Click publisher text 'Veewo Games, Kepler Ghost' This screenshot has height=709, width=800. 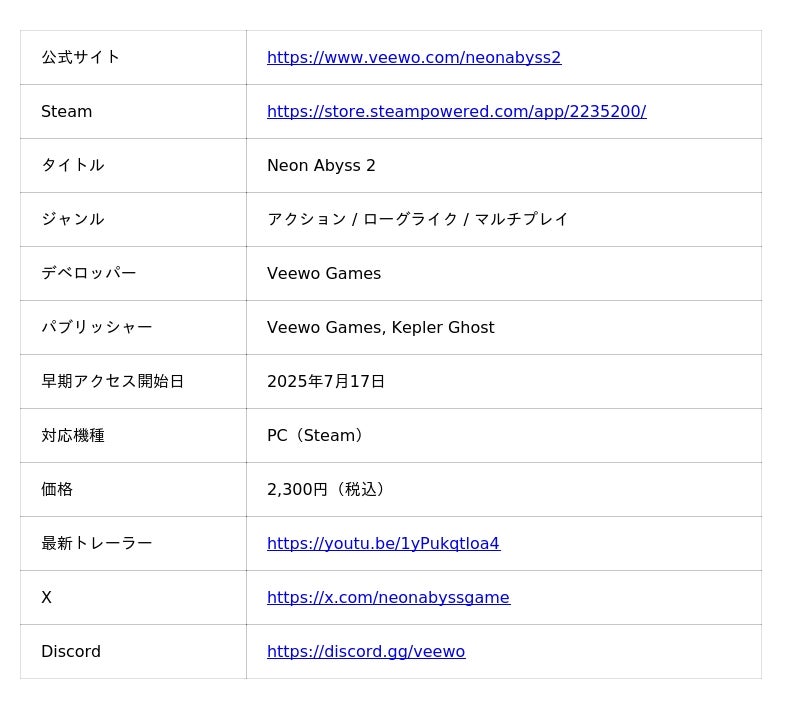click(x=380, y=328)
